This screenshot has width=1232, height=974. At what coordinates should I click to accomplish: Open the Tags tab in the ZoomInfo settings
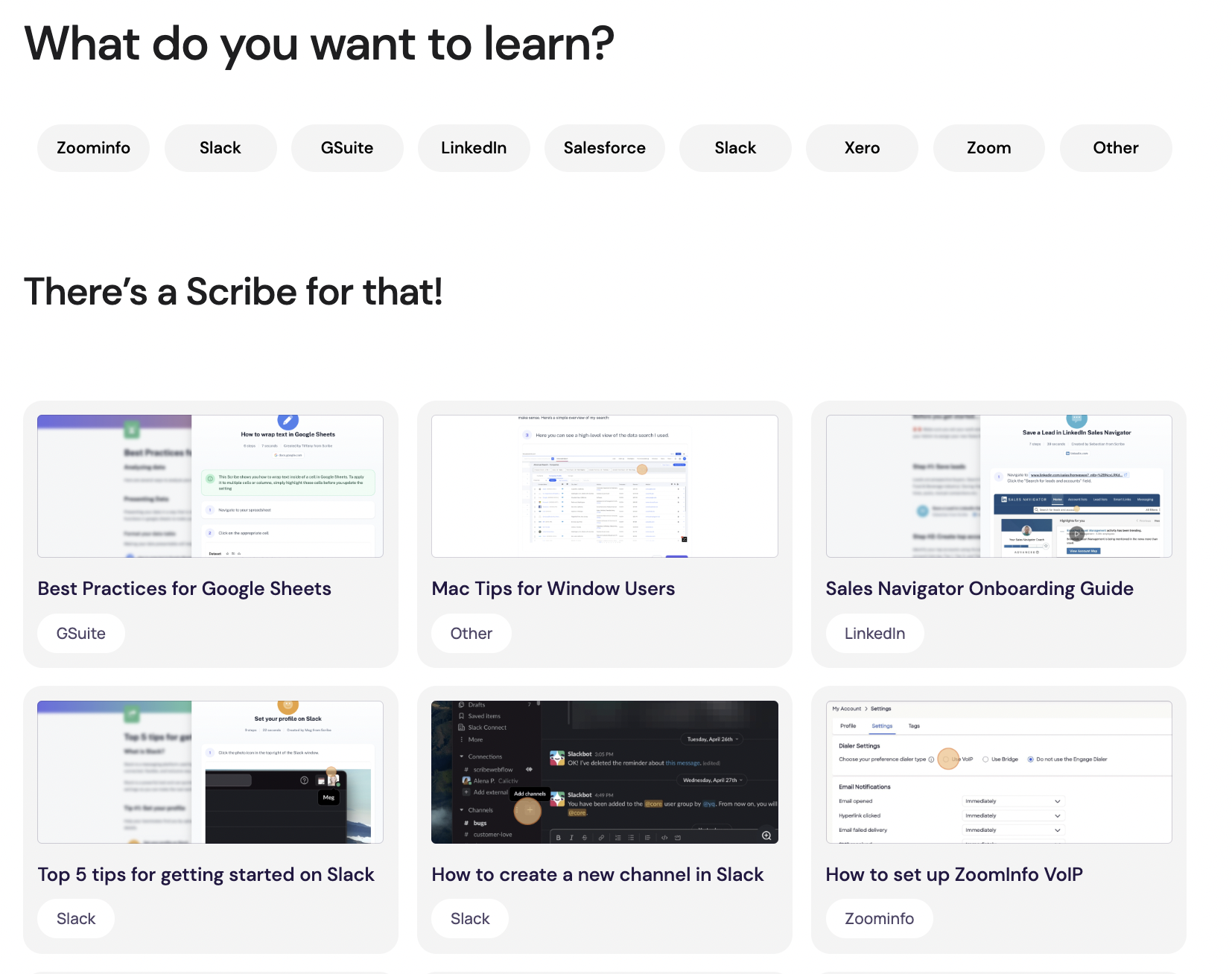click(x=914, y=726)
